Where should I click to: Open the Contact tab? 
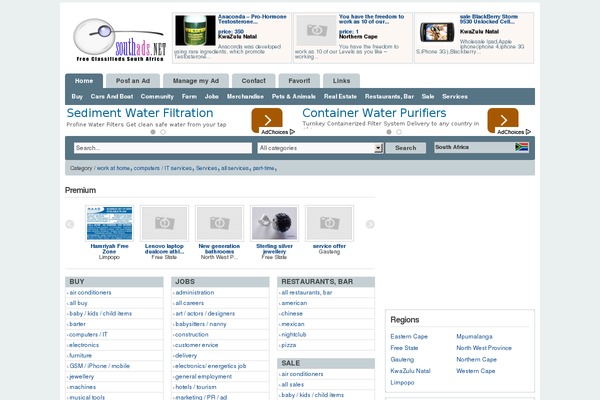pos(253,81)
